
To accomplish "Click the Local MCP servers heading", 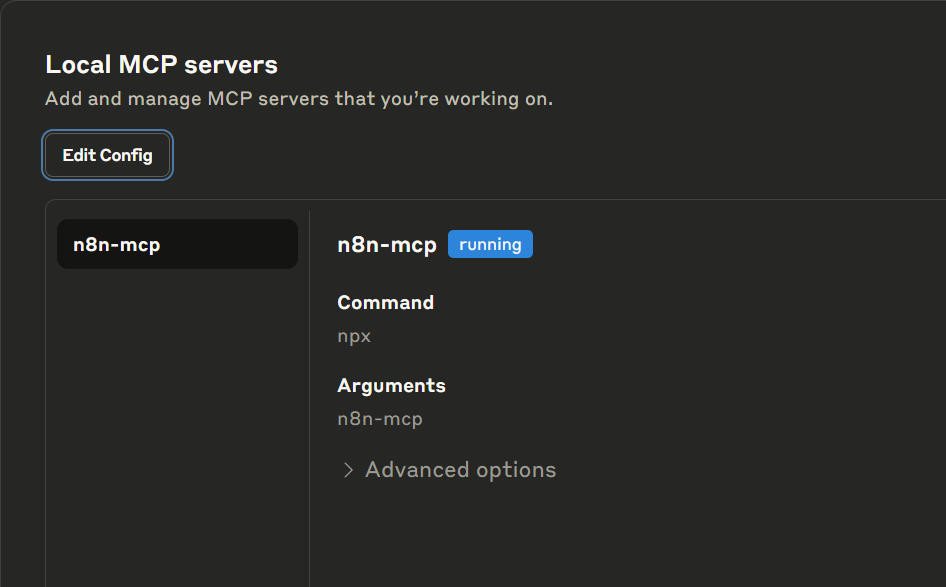I will [162, 65].
